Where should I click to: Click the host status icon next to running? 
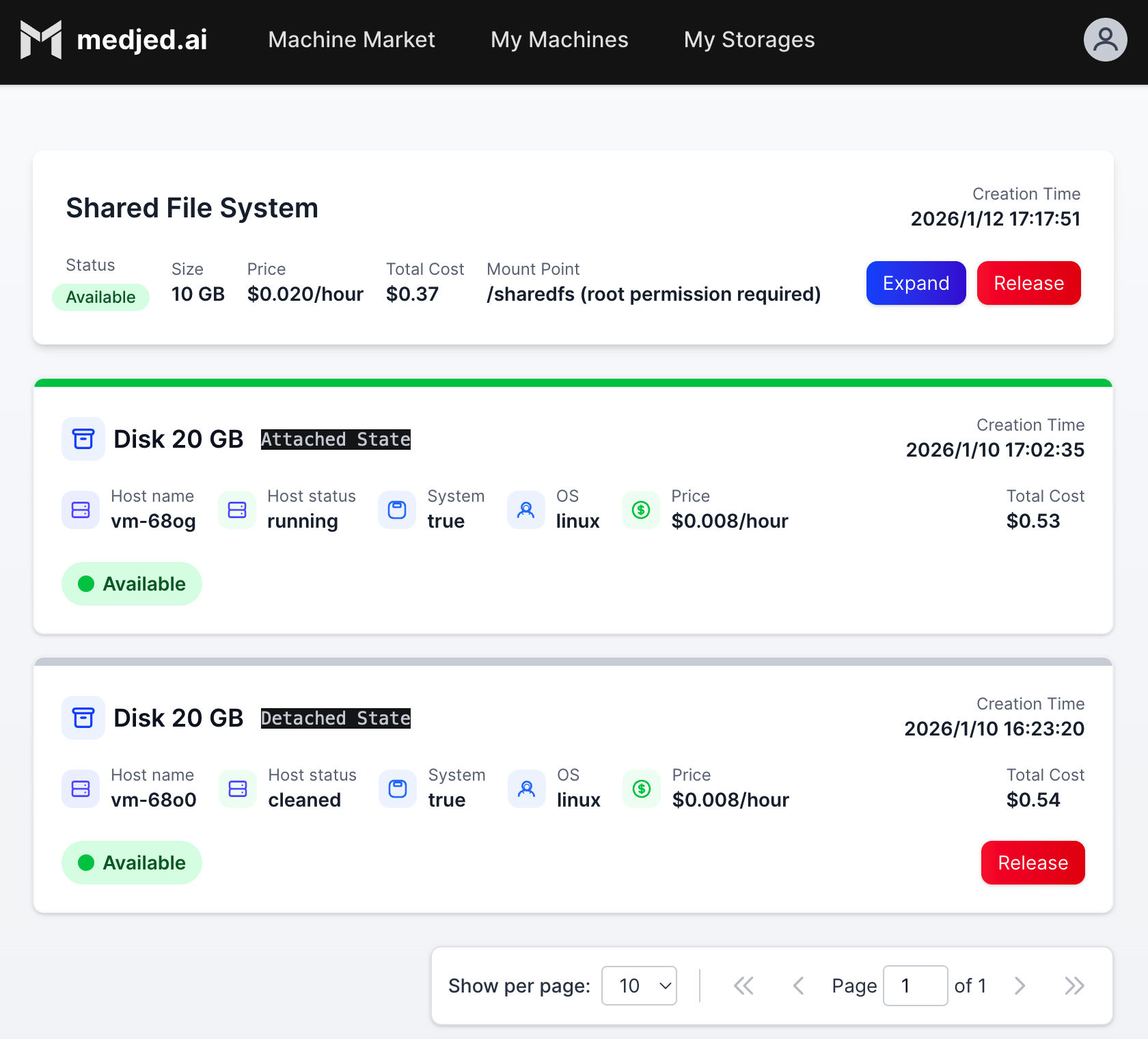237,510
